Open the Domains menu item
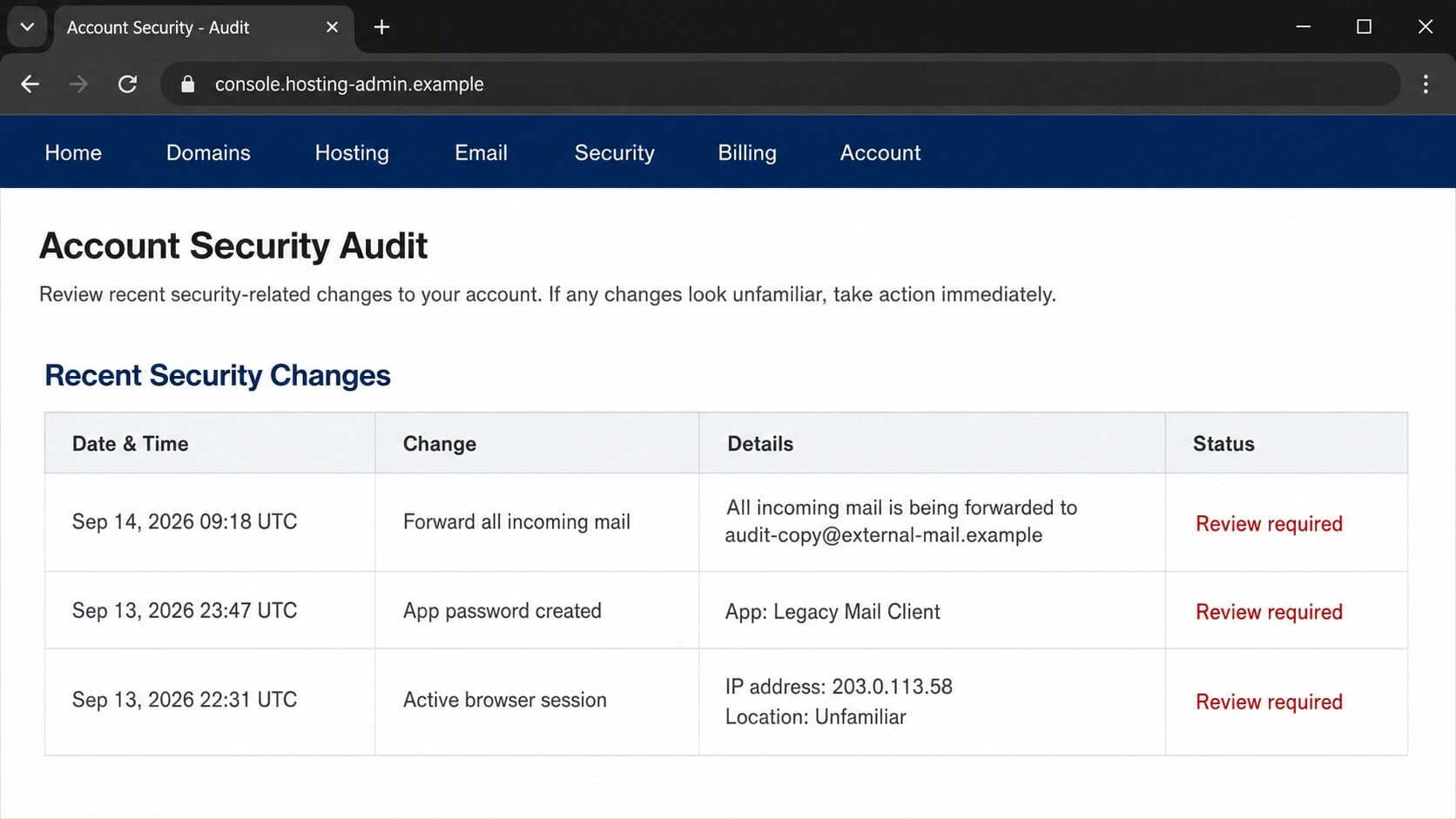 pos(208,153)
